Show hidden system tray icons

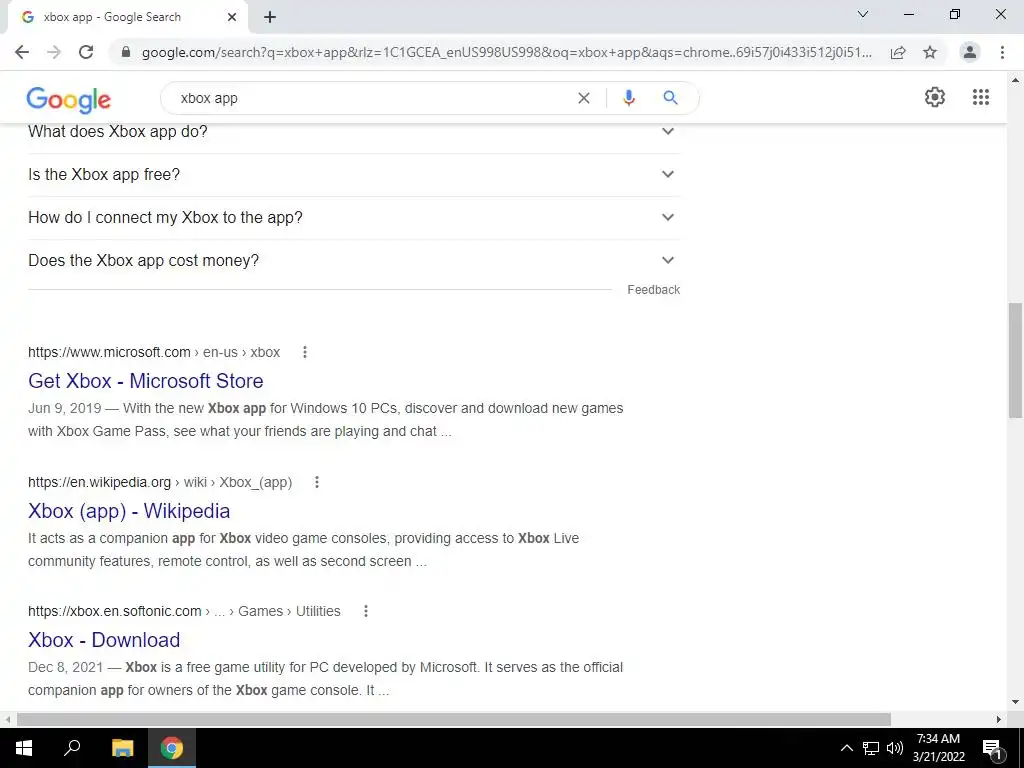point(846,748)
